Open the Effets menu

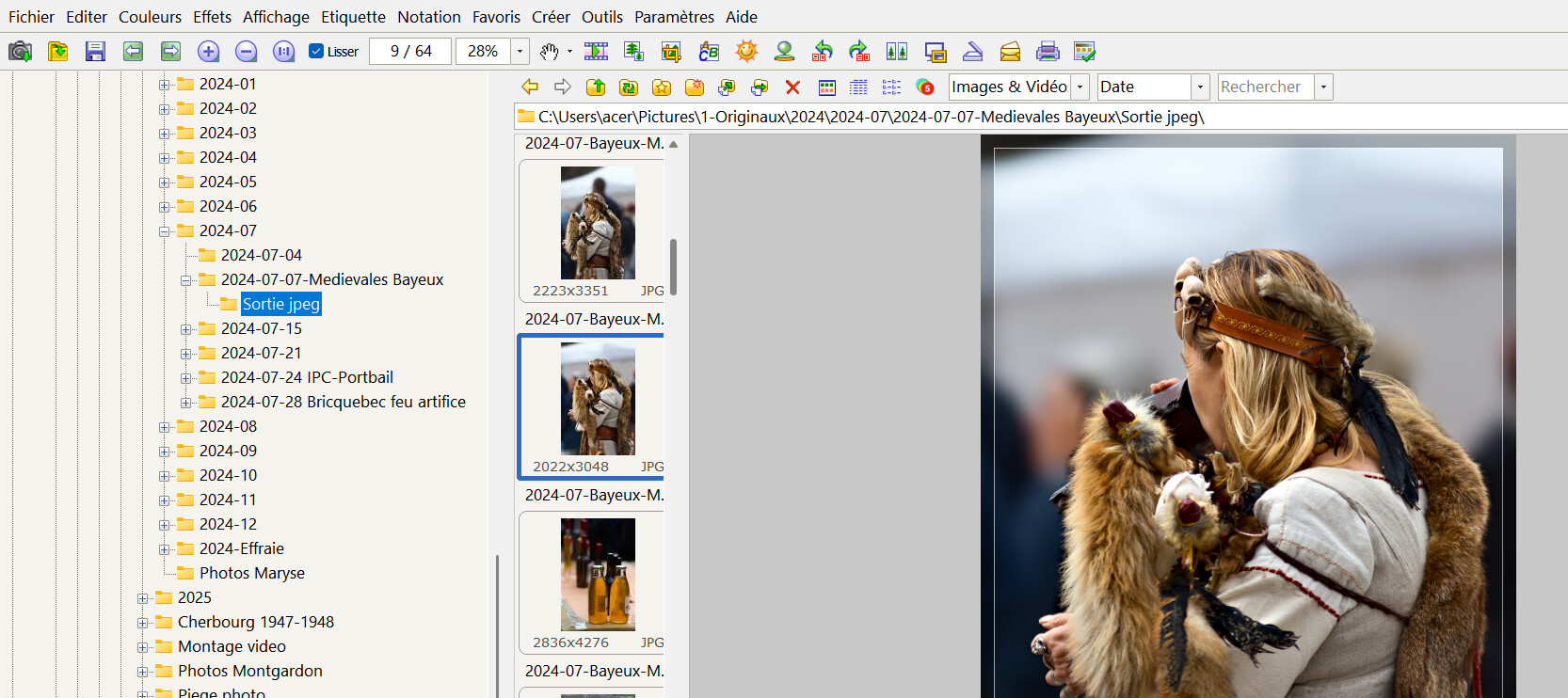point(212,17)
